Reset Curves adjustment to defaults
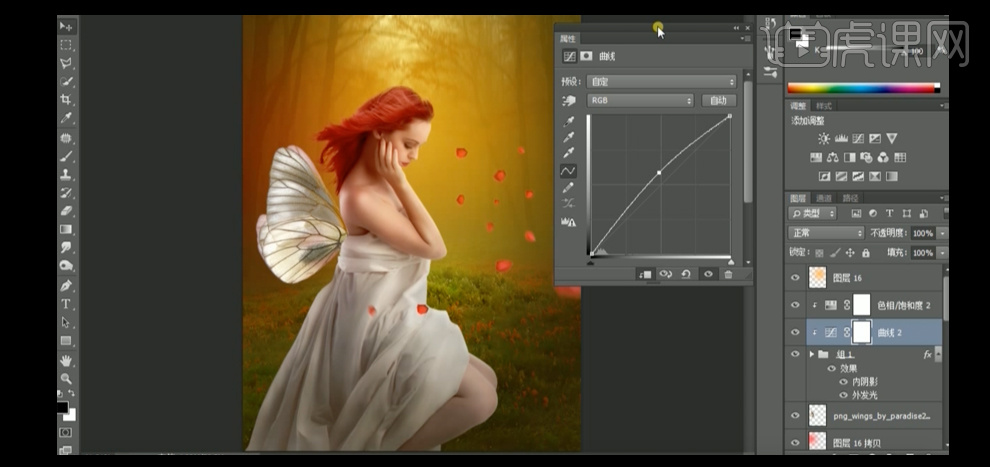The height and width of the screenshot is (467, 990). pyautogui.click(x=686, y=275)
